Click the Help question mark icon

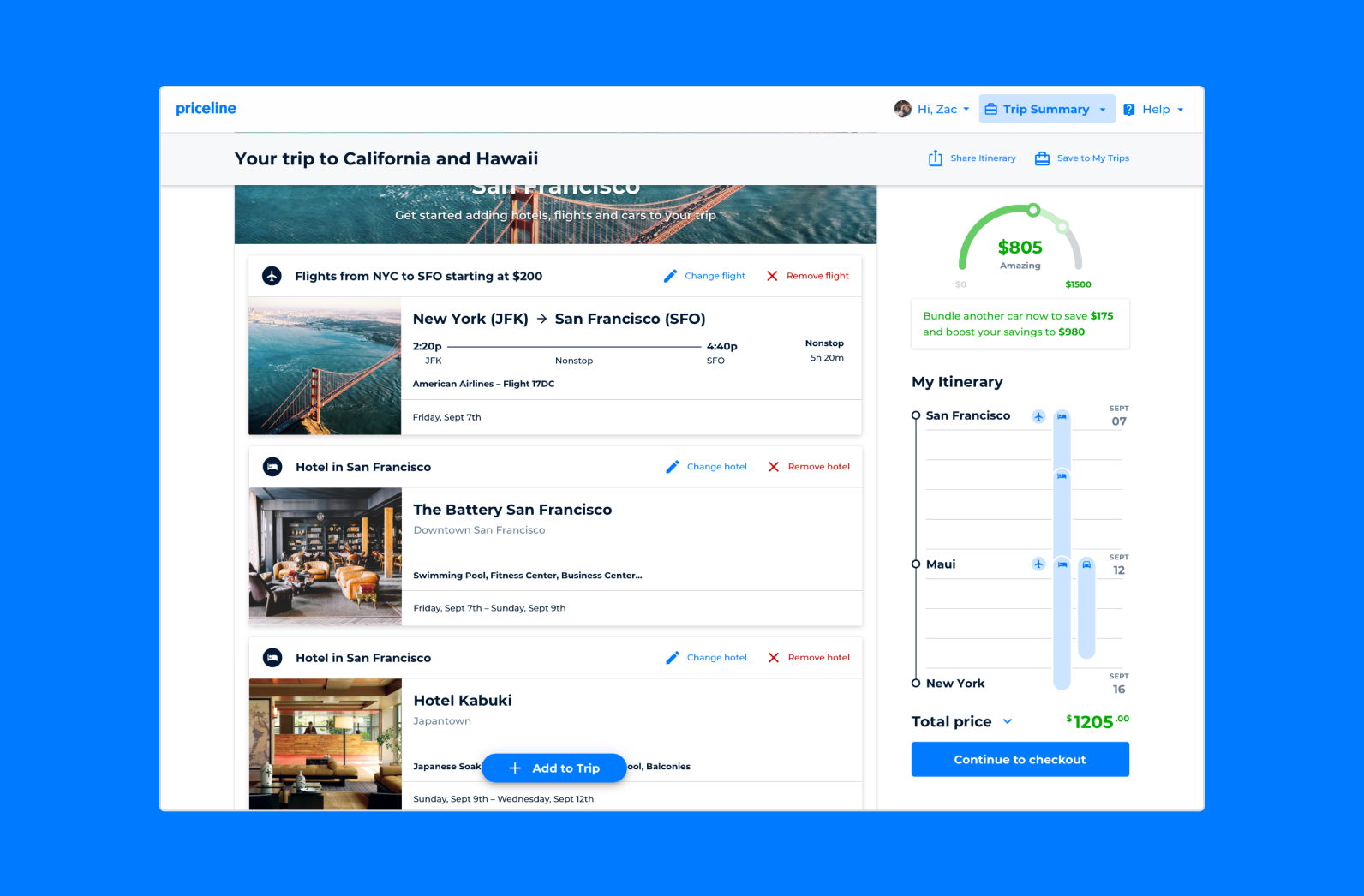click(1129, 110)
